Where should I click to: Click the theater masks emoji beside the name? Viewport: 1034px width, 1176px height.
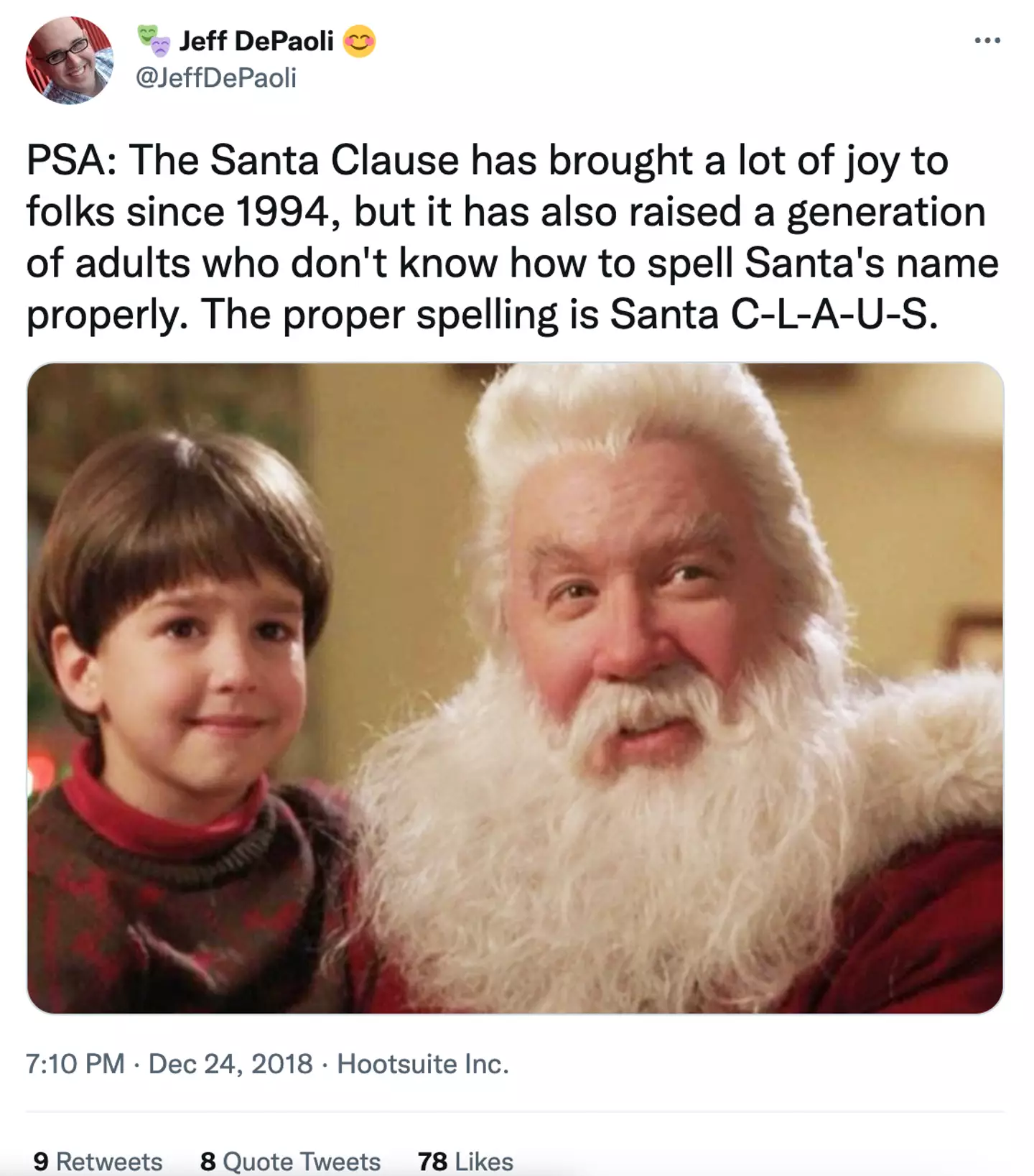click(154, 41)
